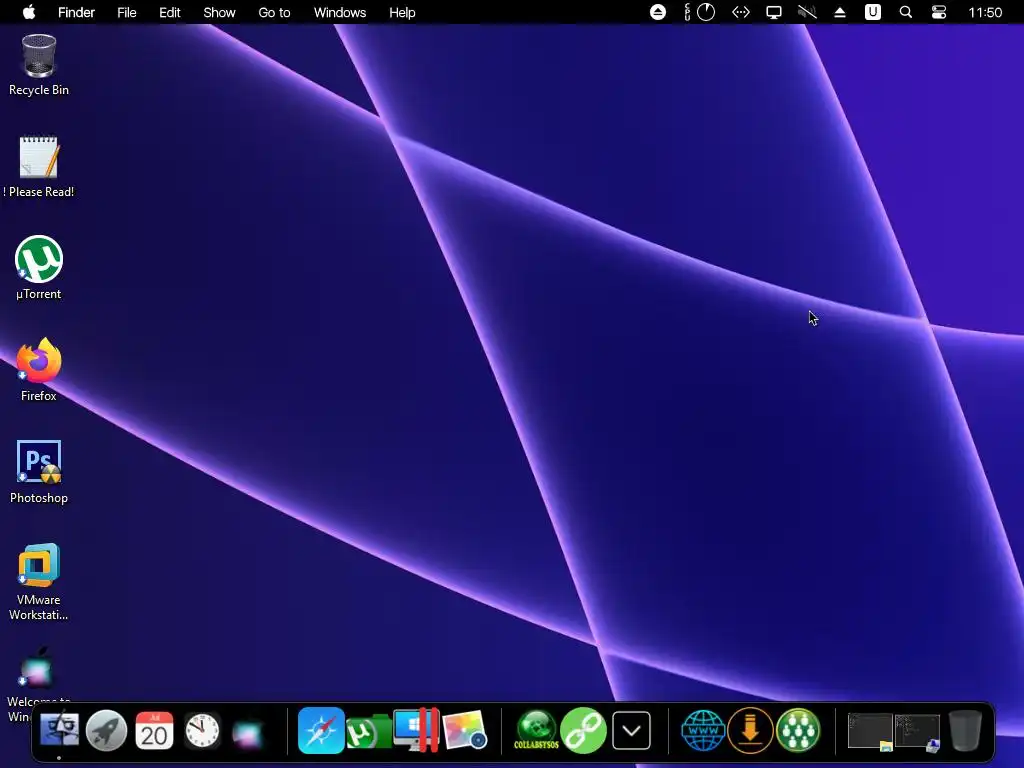Screen dimensions: 1024x768
Task: Open the green people group dock icon
Action: point(798,730)
